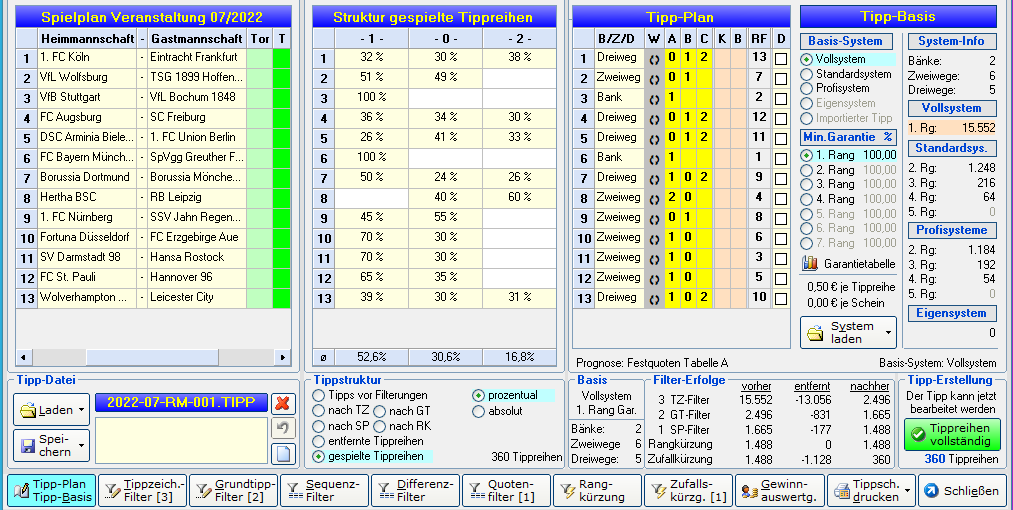Click the Min.Garantie % header

point(848,137)
